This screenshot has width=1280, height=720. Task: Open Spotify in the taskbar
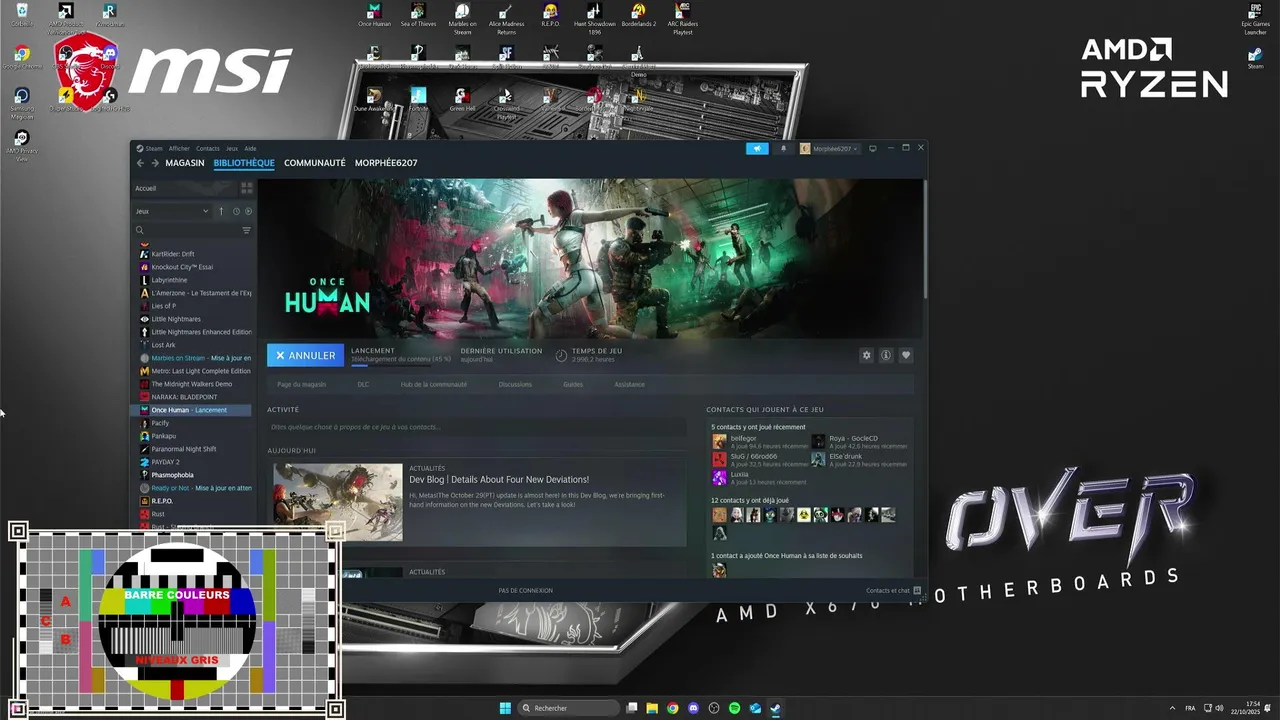coord(734,708)
